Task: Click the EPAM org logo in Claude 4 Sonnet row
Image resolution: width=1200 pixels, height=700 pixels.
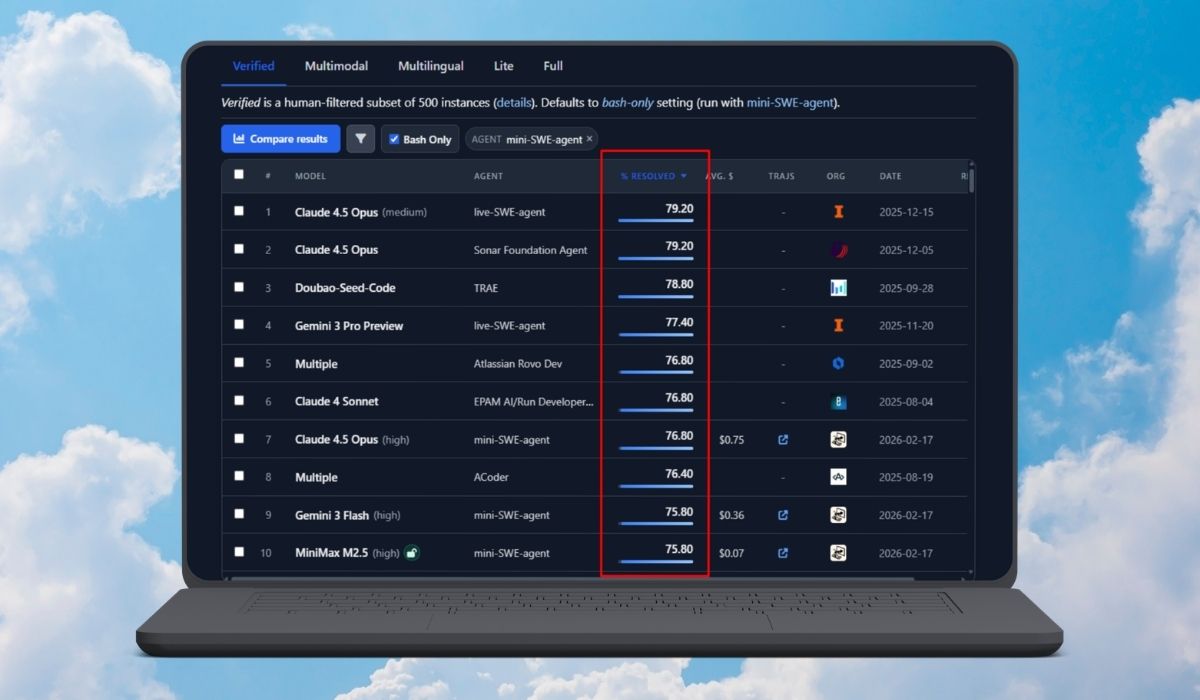Action: coord(838,402)
